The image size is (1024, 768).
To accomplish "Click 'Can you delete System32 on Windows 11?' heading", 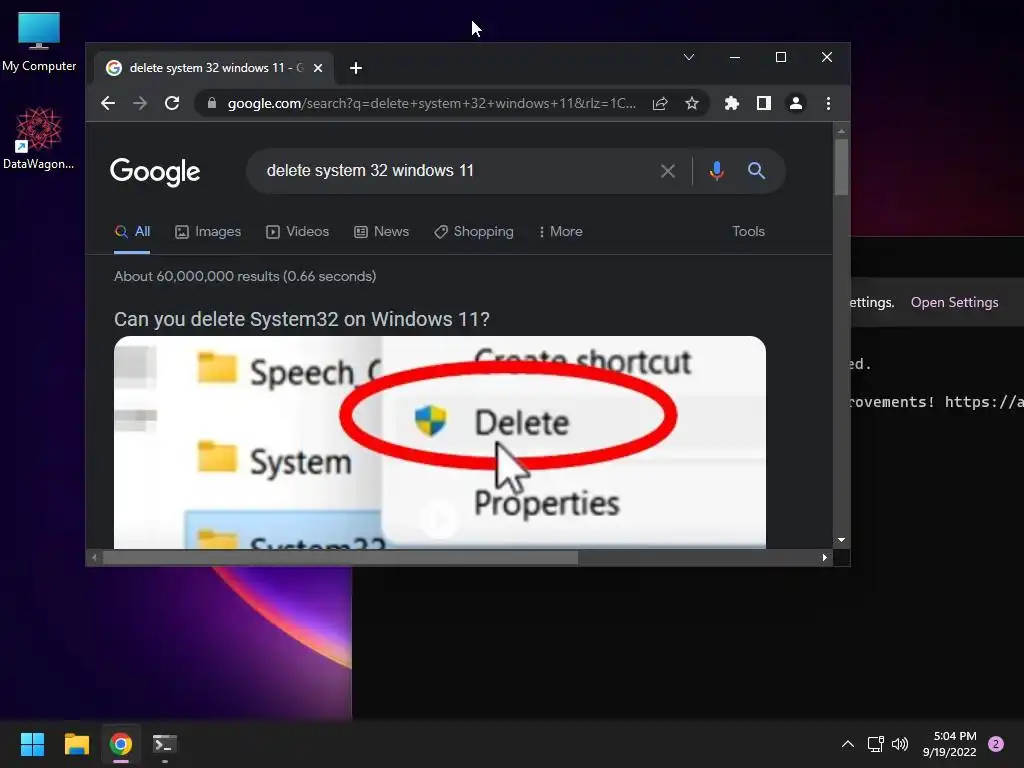I will (302, 319).
